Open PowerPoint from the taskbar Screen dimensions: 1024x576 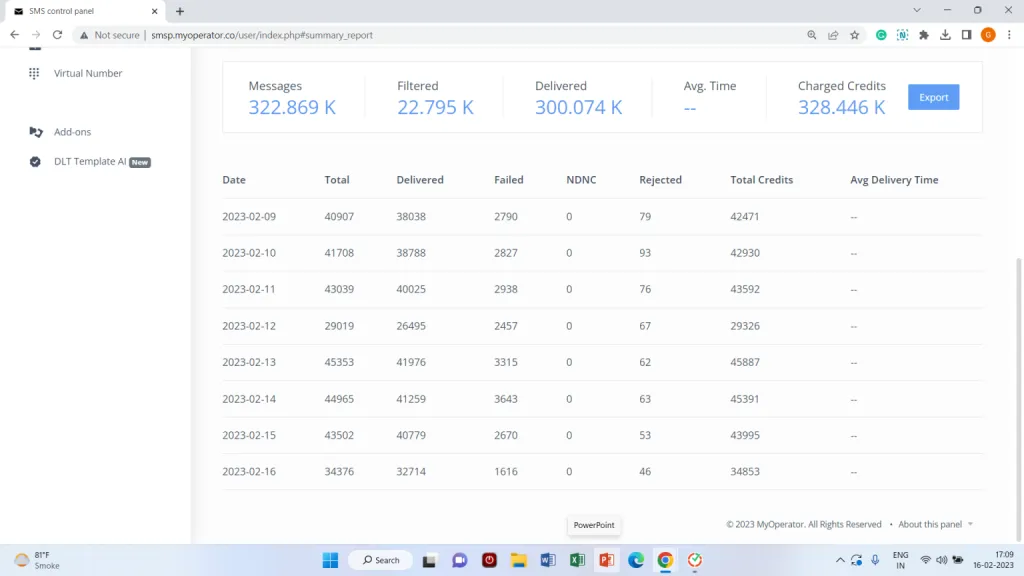(607, 560)
